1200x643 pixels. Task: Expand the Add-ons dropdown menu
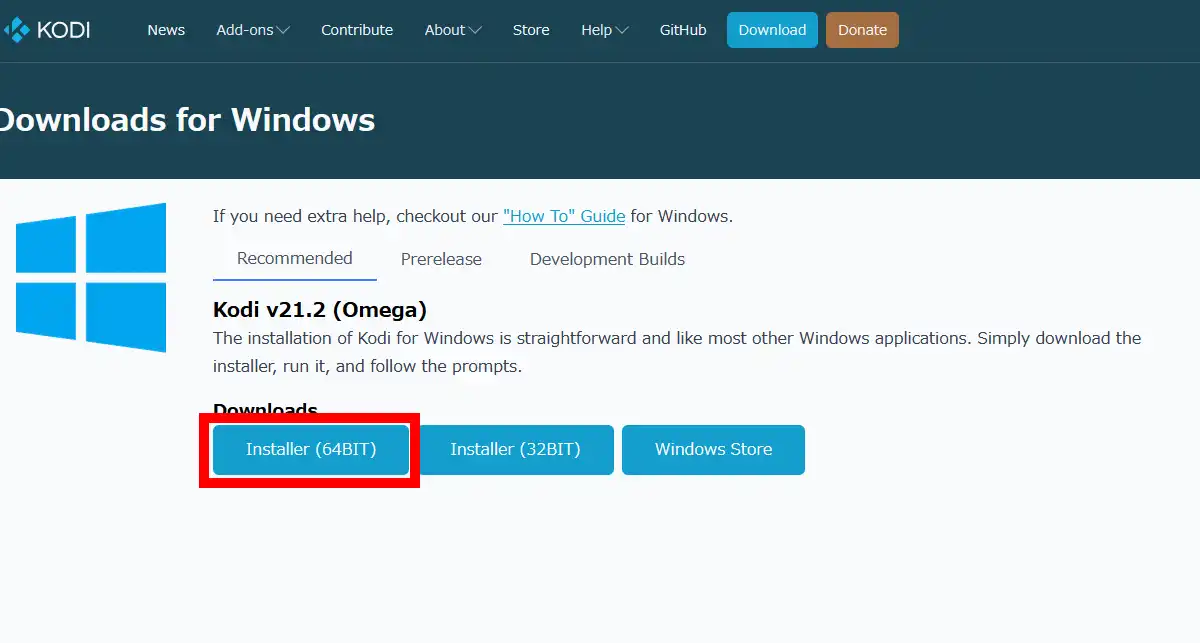tap(253, 30)
